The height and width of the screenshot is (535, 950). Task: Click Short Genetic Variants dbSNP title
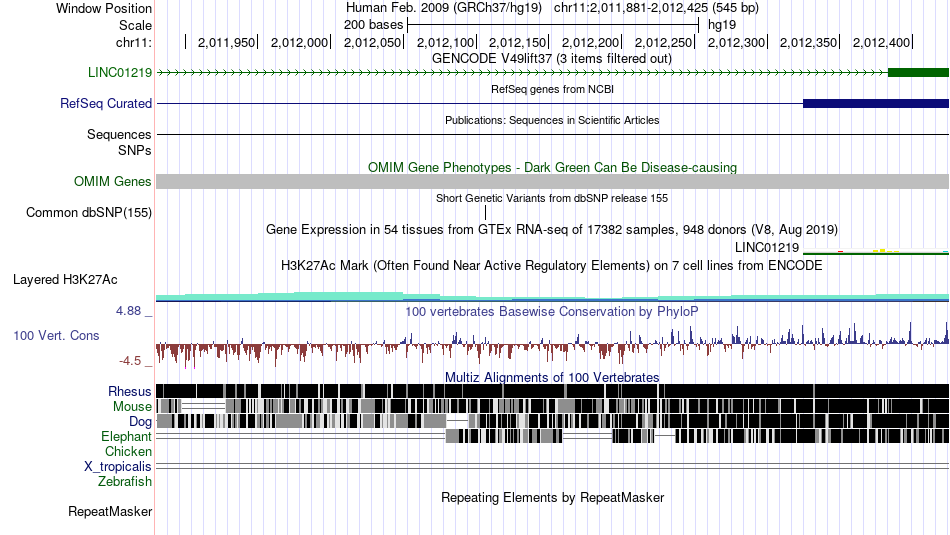click(x=552, y=198)
